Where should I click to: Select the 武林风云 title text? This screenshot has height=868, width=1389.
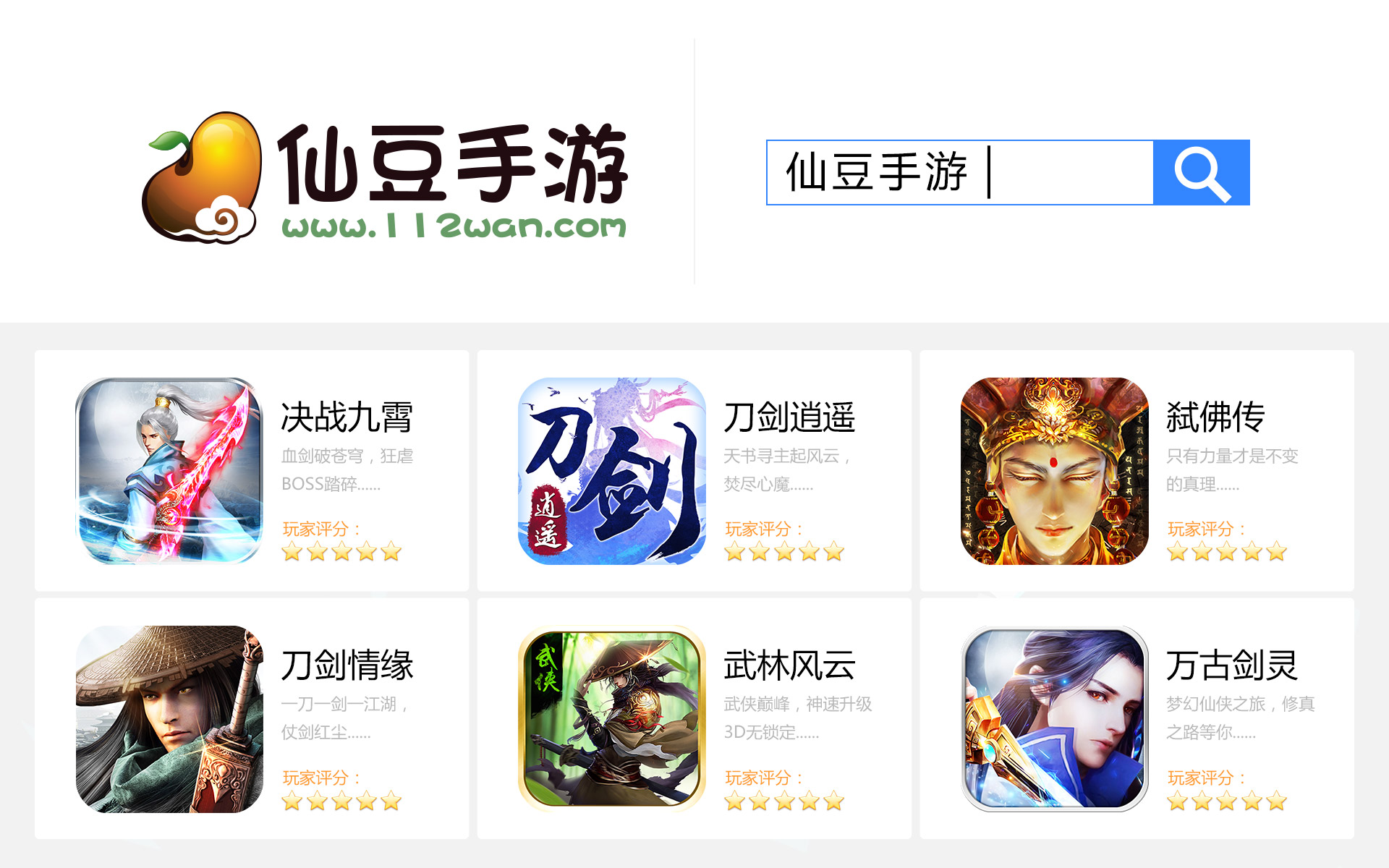(789, 665)
